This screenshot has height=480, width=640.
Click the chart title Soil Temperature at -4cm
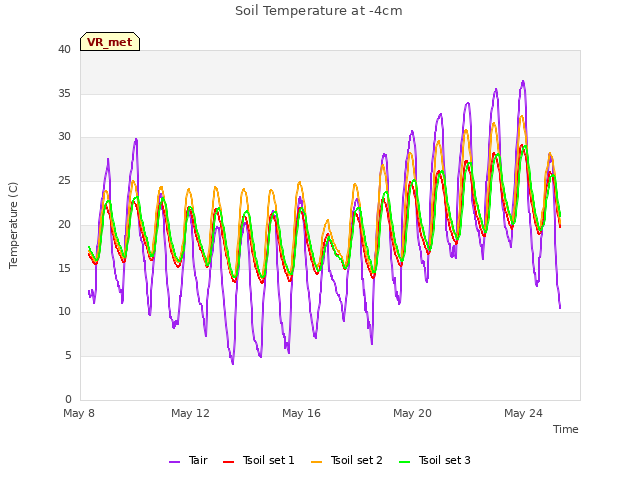pos(319,11)
